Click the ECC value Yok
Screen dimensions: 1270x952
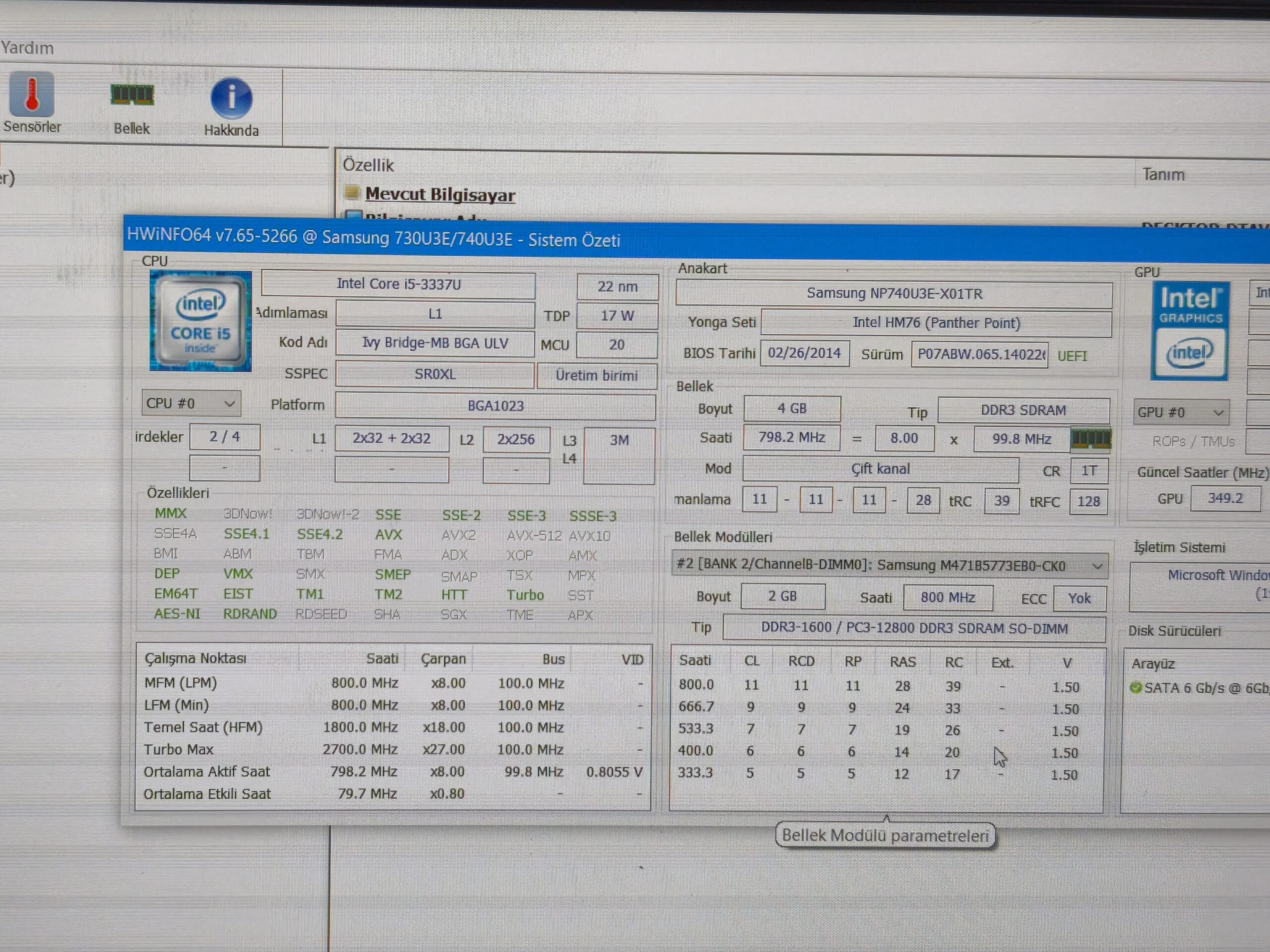[1079, 598]
